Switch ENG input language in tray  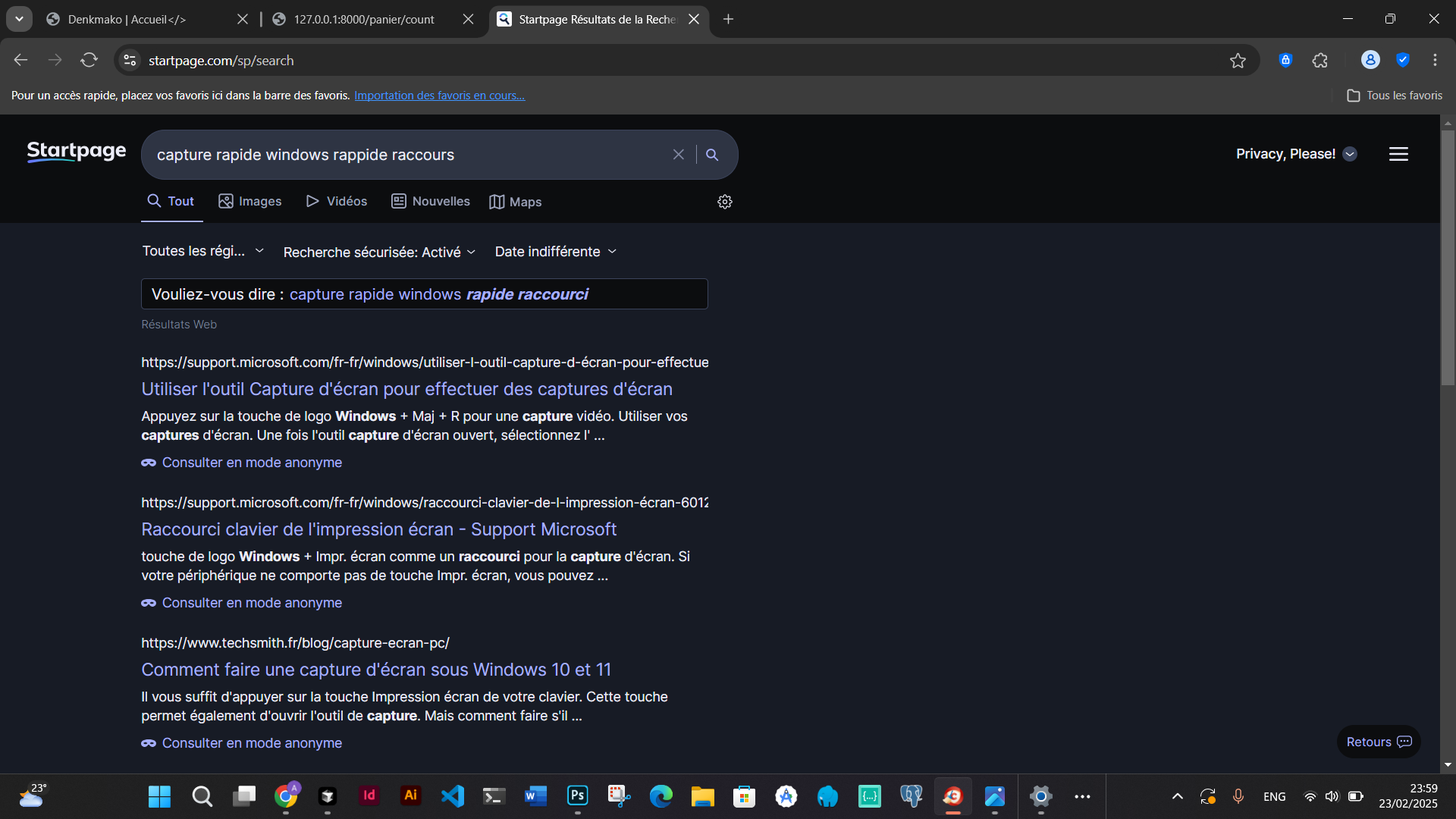[x=1274, y=796]
